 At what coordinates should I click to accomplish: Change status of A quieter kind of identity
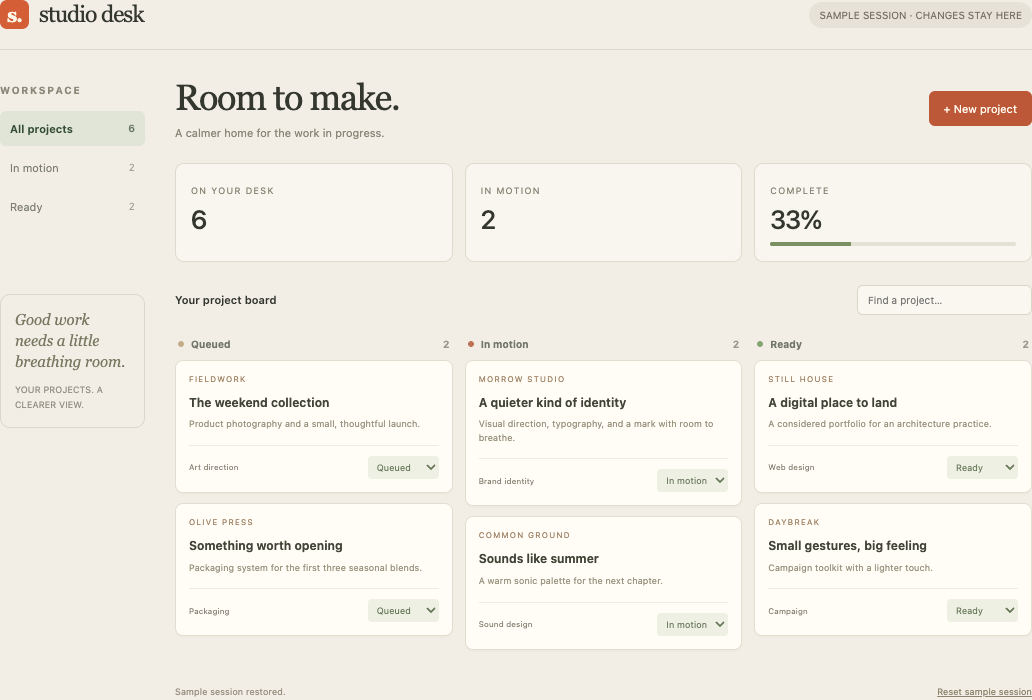point(692,481)
